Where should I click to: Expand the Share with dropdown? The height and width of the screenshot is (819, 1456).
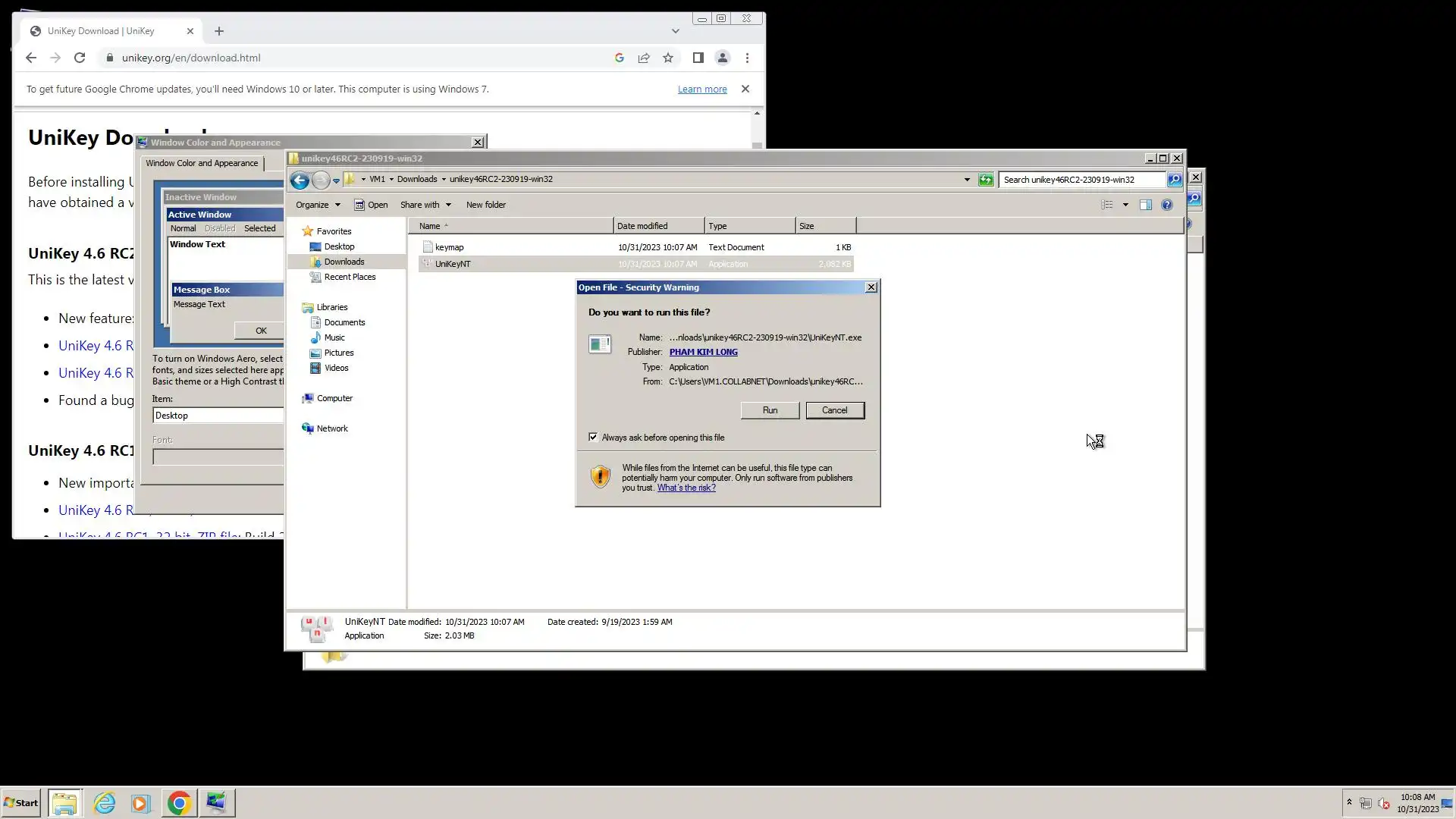pos(425,205)
